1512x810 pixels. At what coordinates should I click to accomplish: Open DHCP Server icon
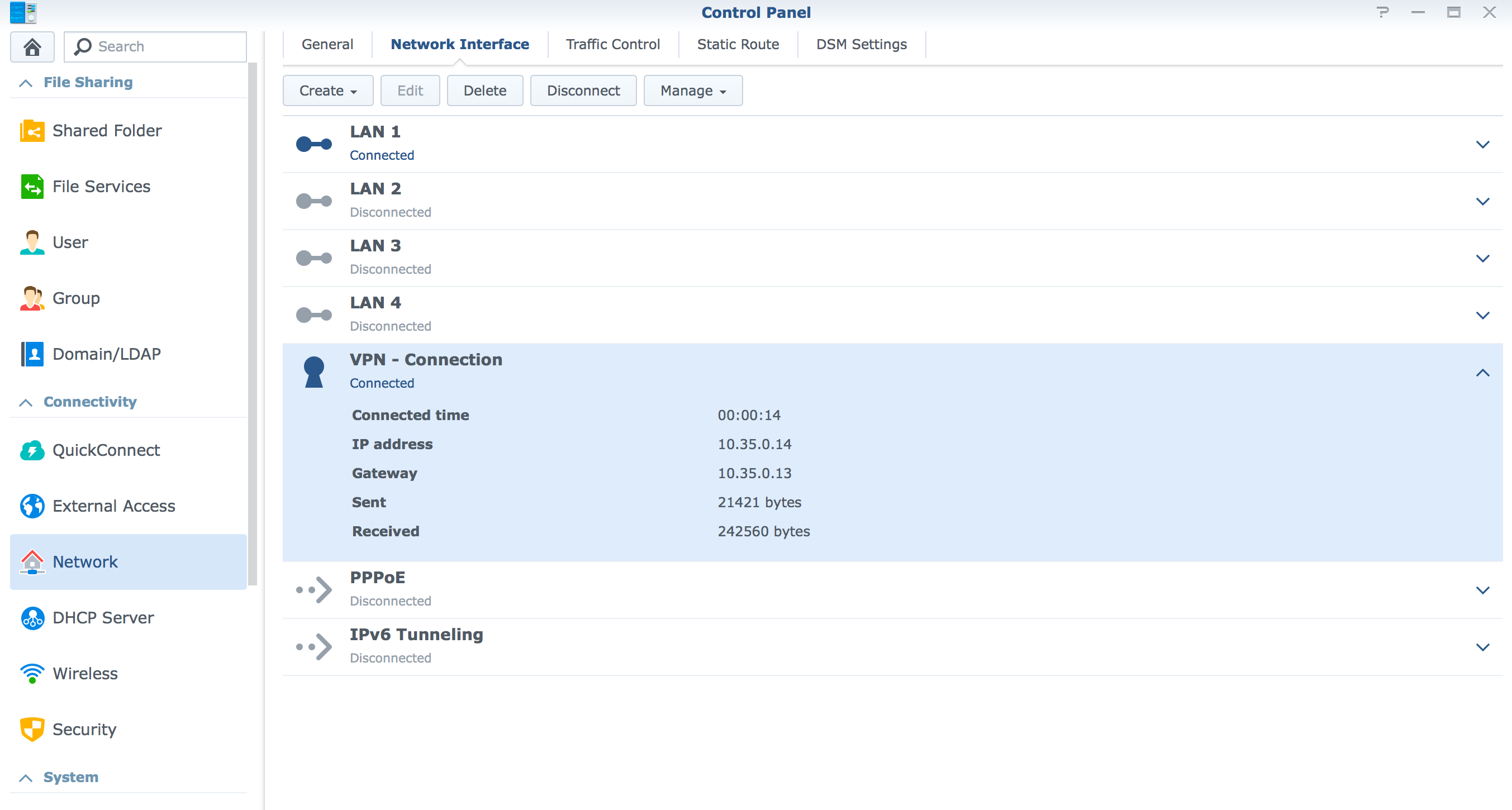point(32,617)
